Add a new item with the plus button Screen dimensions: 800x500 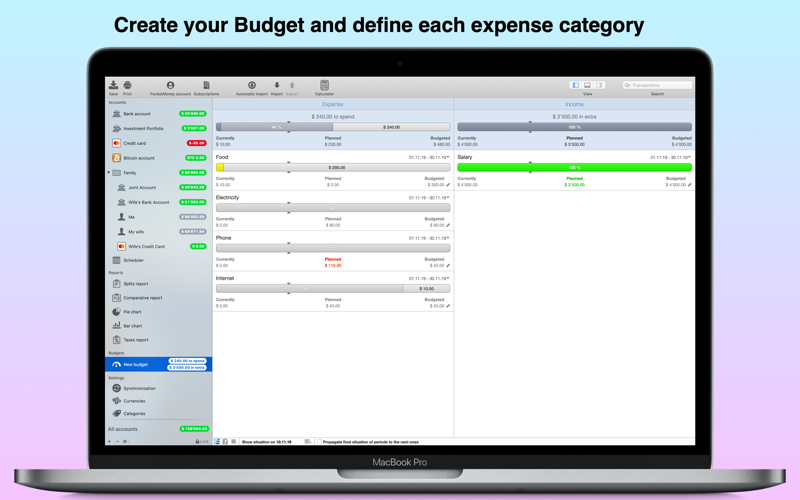109,441
